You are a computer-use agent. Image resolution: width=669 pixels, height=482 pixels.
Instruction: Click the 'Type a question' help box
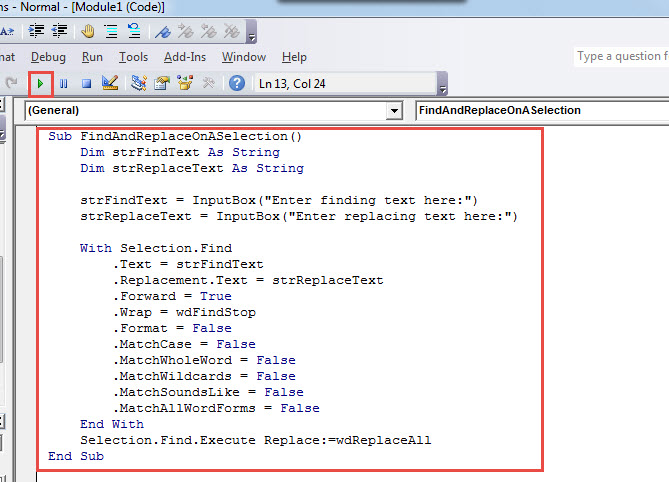(620, 57)
